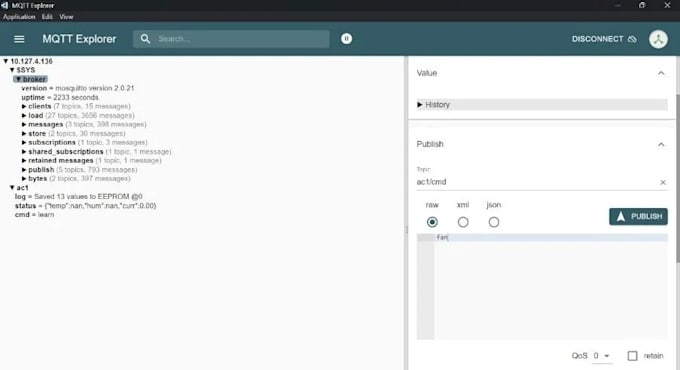Collapse the ac1 tree node
This screenshot has width=680, height=370.
tap(12, 187)
